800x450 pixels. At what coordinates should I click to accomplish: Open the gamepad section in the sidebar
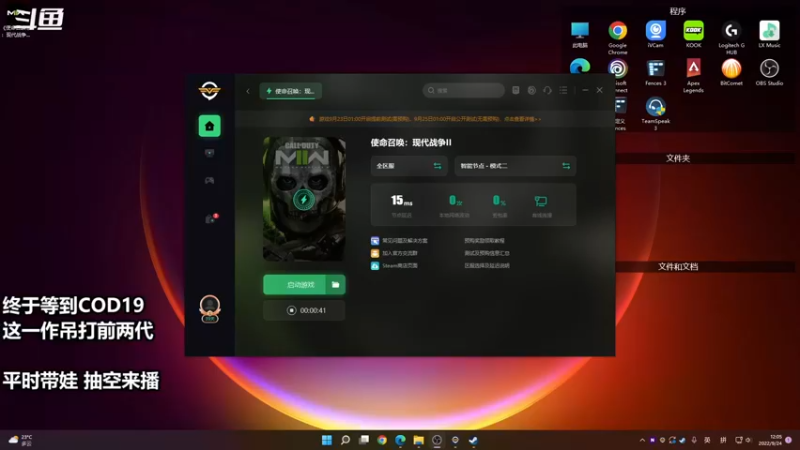pos(209,180)
